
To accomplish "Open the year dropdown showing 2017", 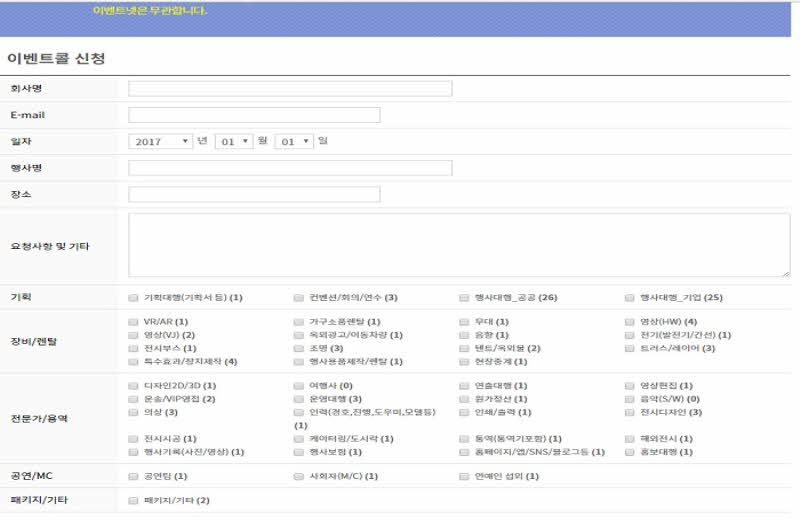I will coord(160,141).
